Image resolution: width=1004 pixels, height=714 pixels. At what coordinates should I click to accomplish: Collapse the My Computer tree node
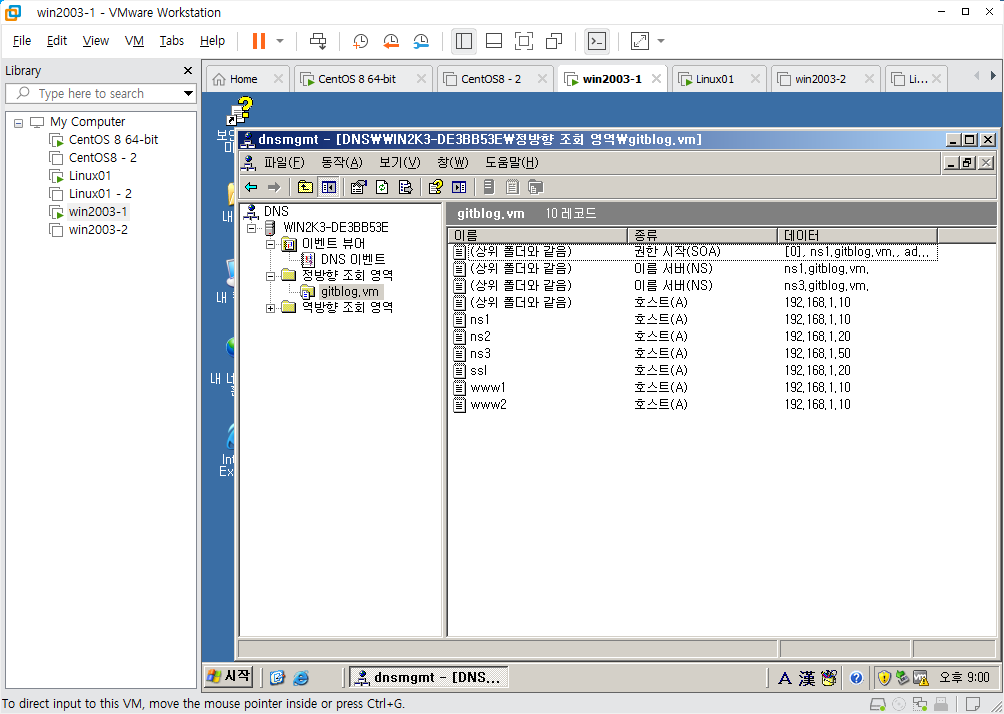pos(19,122)
